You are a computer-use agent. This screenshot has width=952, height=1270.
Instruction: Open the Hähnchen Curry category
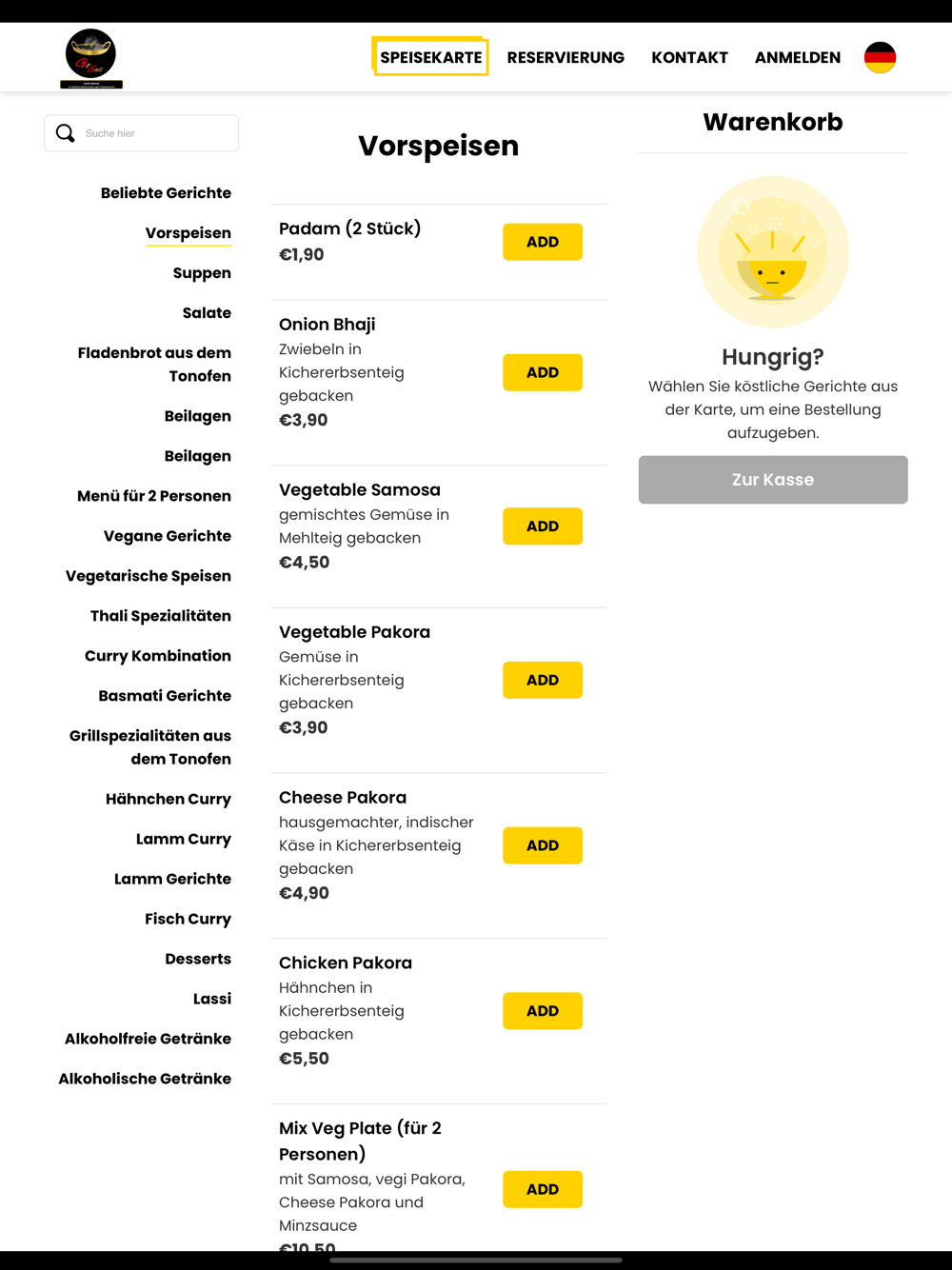point(169,799)
